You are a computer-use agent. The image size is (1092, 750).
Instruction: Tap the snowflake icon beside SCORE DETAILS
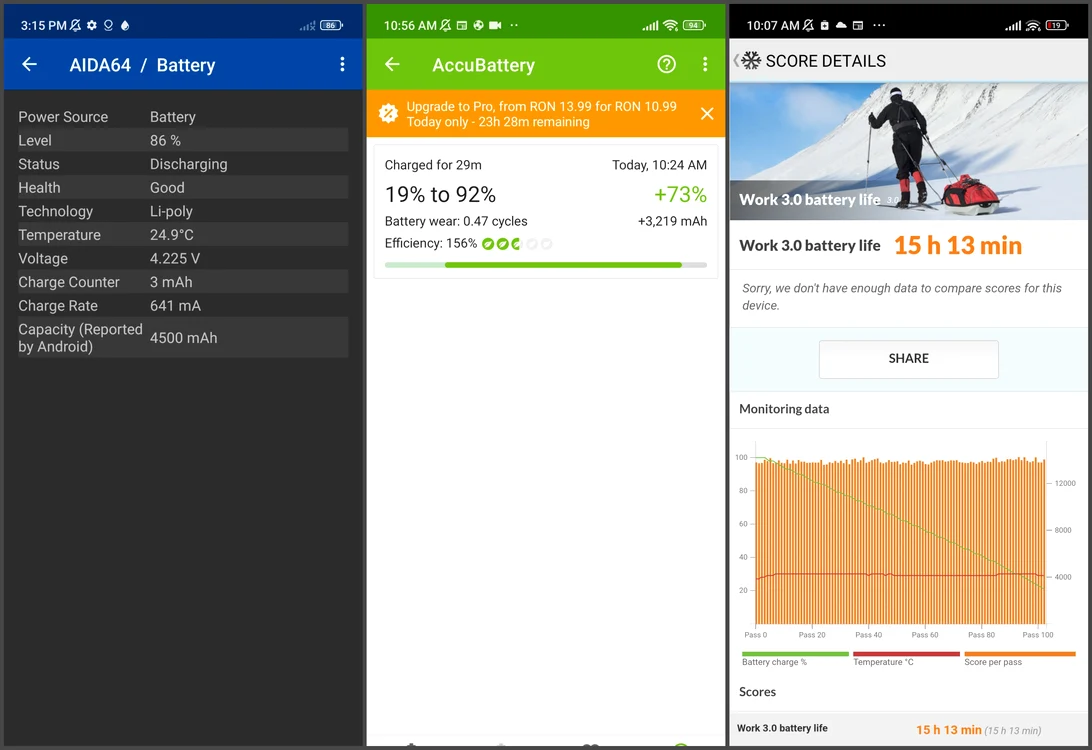(751, 61)
